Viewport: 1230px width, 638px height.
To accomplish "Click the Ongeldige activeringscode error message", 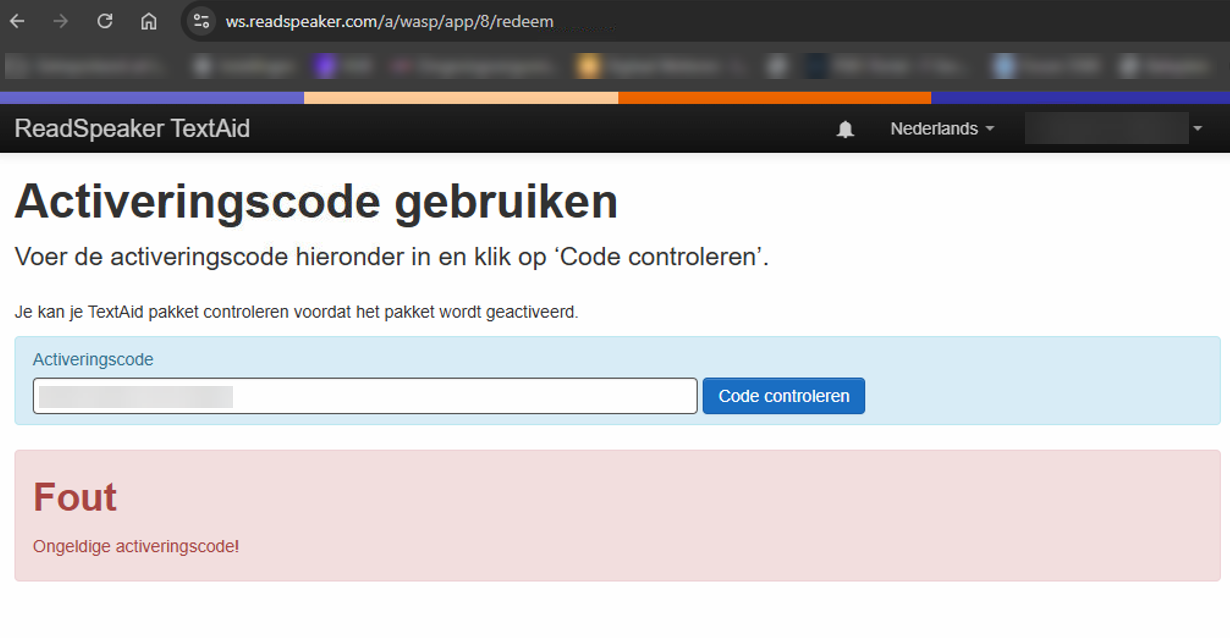I will (135, 546).
